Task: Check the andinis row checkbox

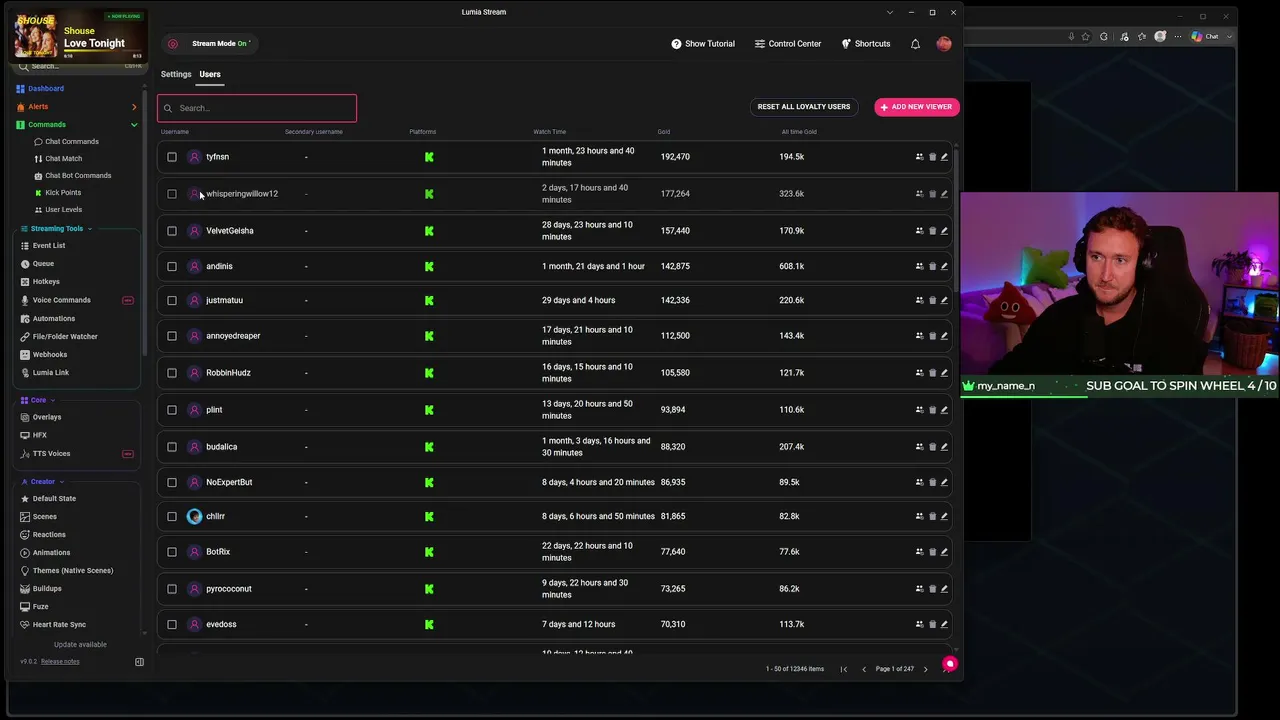Action: click(172, 267)
